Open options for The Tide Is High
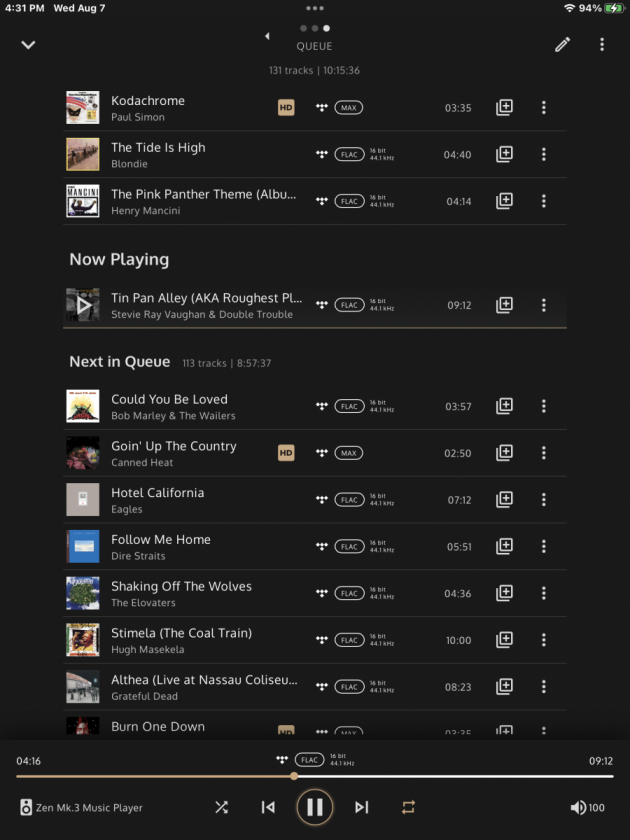 (543, 154)
